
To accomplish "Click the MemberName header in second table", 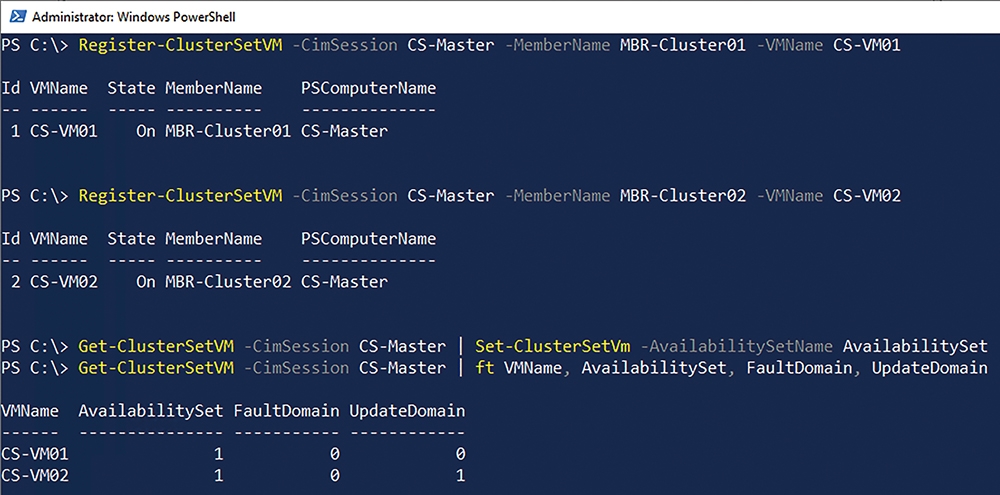I will [214, 239].
